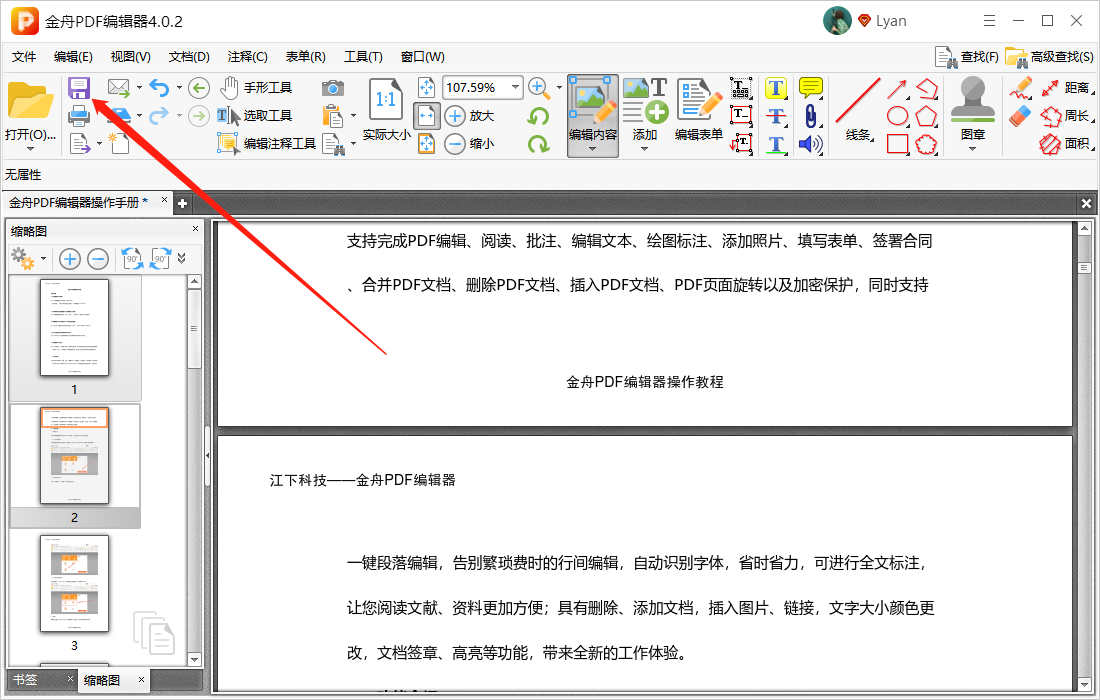Screen dimensions: 1100x700
Task: Undo the last action with blue arrow
Action: click(x=159, y=88)
